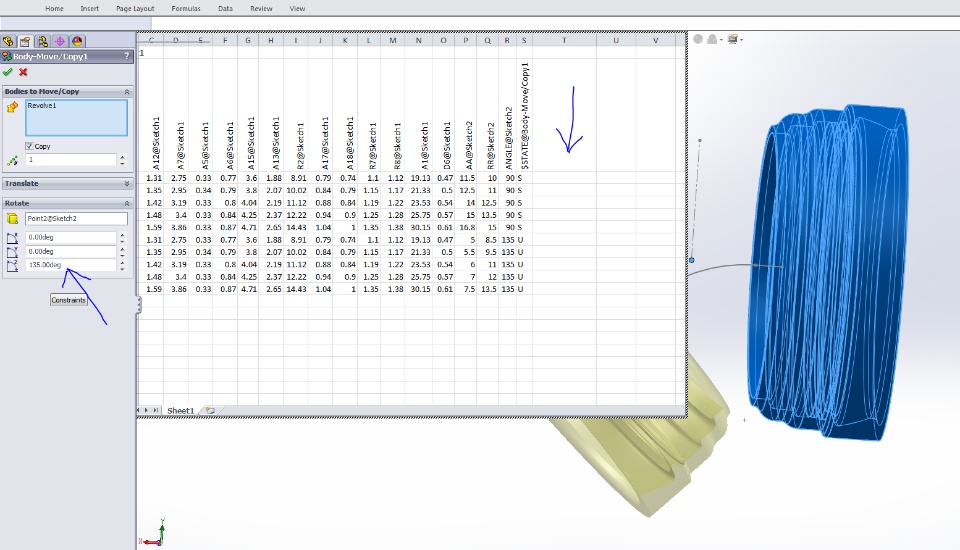Open the FeatureManager design tree tab

pyautogui.click(x=8, y=41)
